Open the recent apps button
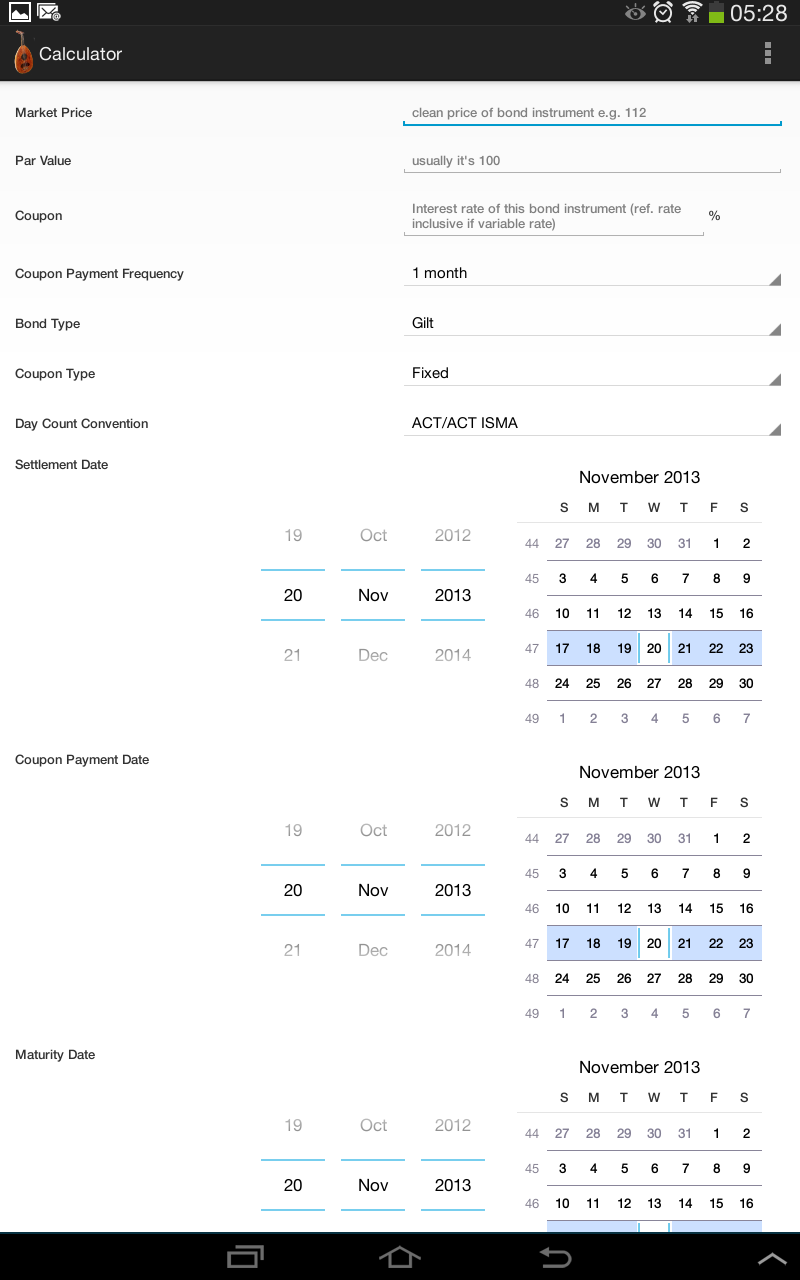Image resolution: width=800 pixels, height=1280 pixels. coord(245,1257)
